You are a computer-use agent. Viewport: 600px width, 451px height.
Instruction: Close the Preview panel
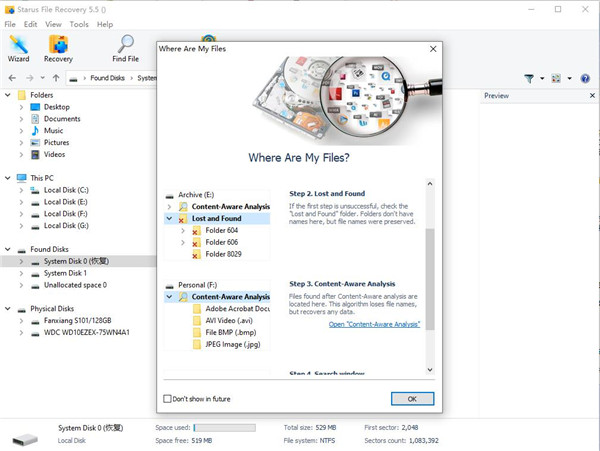[592, 96]
